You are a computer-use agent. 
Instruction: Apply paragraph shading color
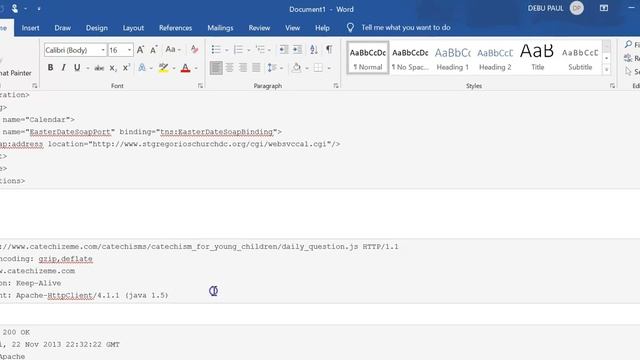[297, 68]
